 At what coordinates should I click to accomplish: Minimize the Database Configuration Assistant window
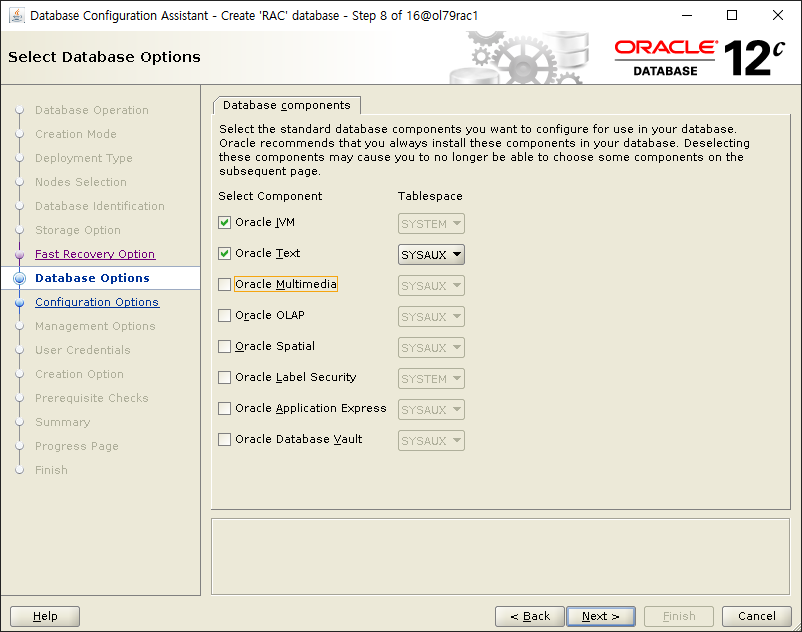pos(687,15)
